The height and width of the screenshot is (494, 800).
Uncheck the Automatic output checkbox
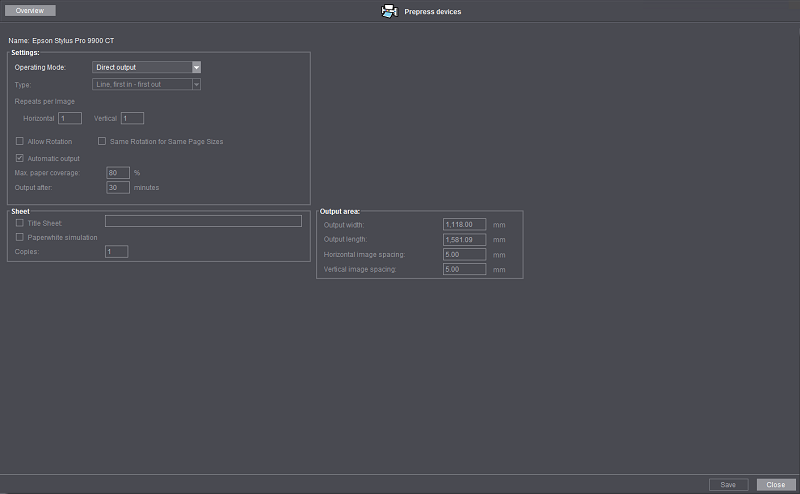20,158
